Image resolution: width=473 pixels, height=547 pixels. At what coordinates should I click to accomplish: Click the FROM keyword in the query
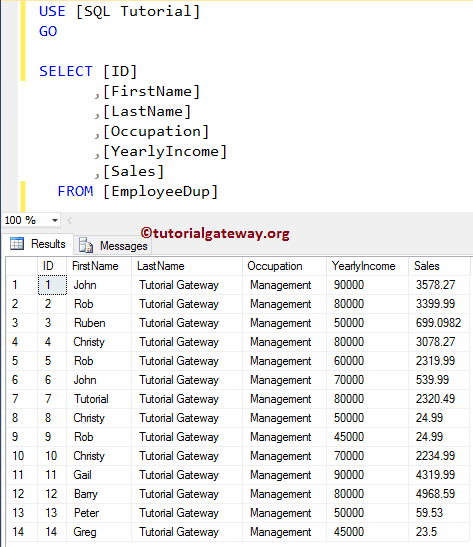pos(75,191)
